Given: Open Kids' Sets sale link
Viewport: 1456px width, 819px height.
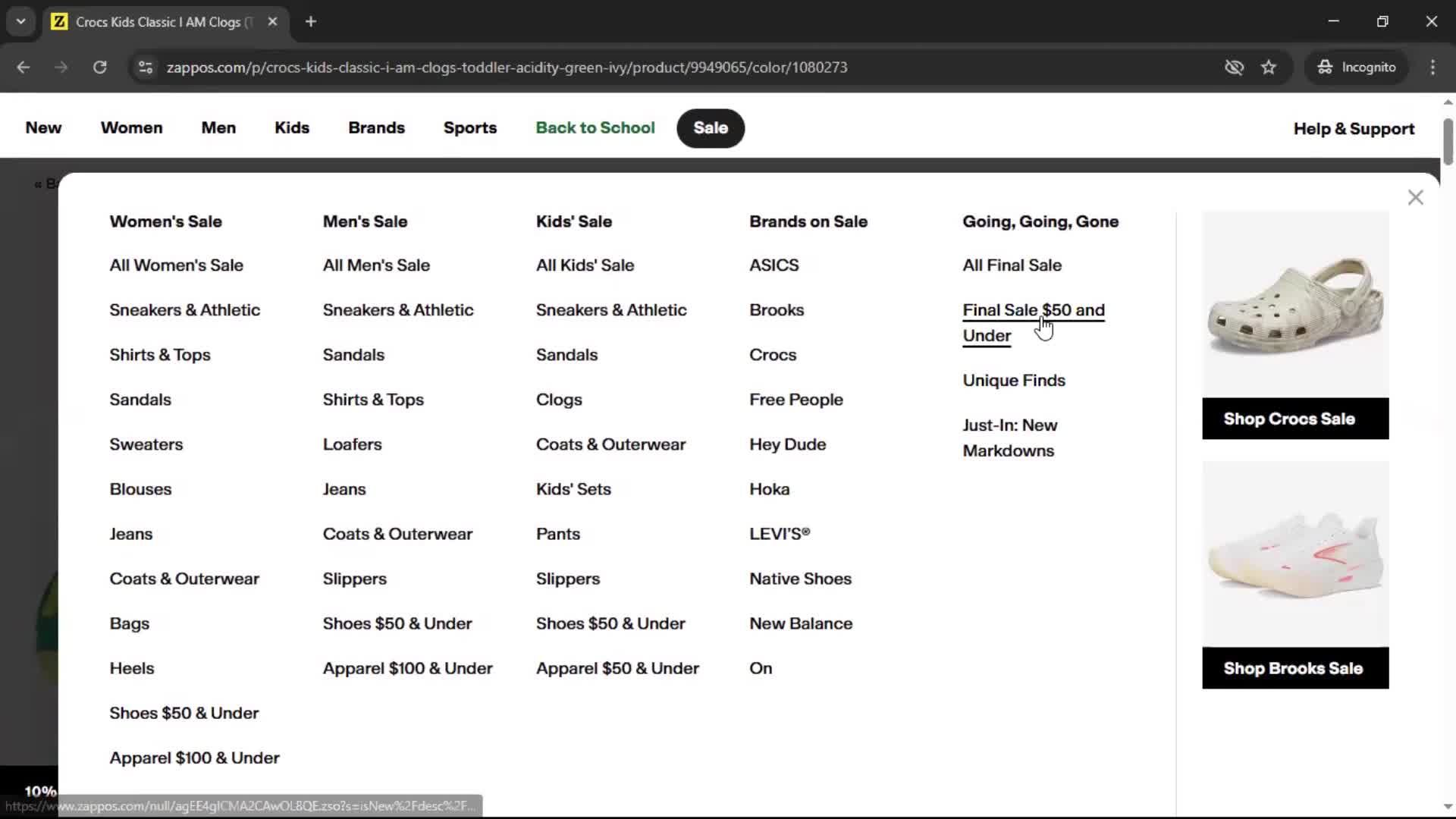Looking at the screenshot, I should (573, 489).
